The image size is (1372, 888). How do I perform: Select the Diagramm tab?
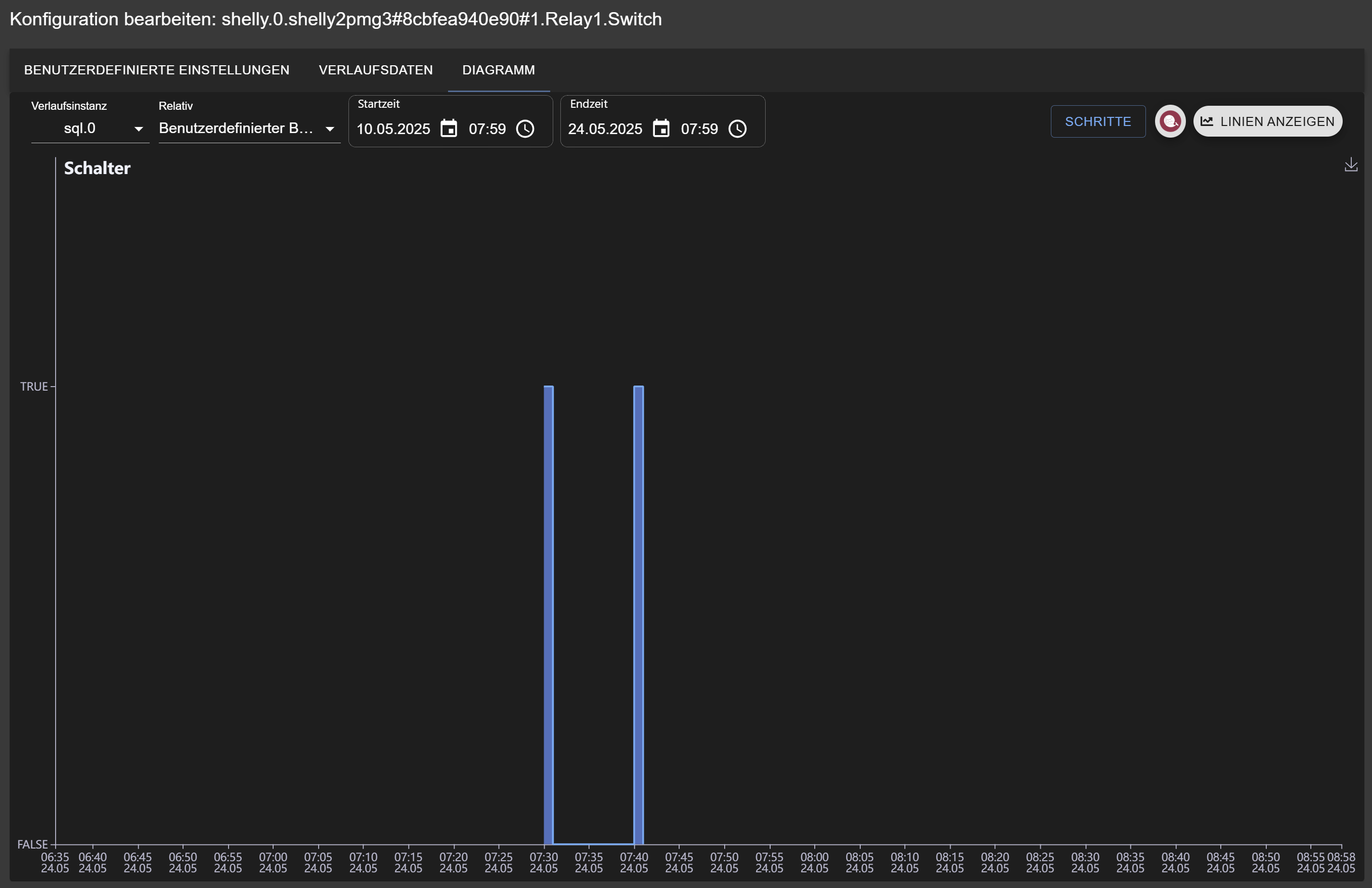[498, 70]
